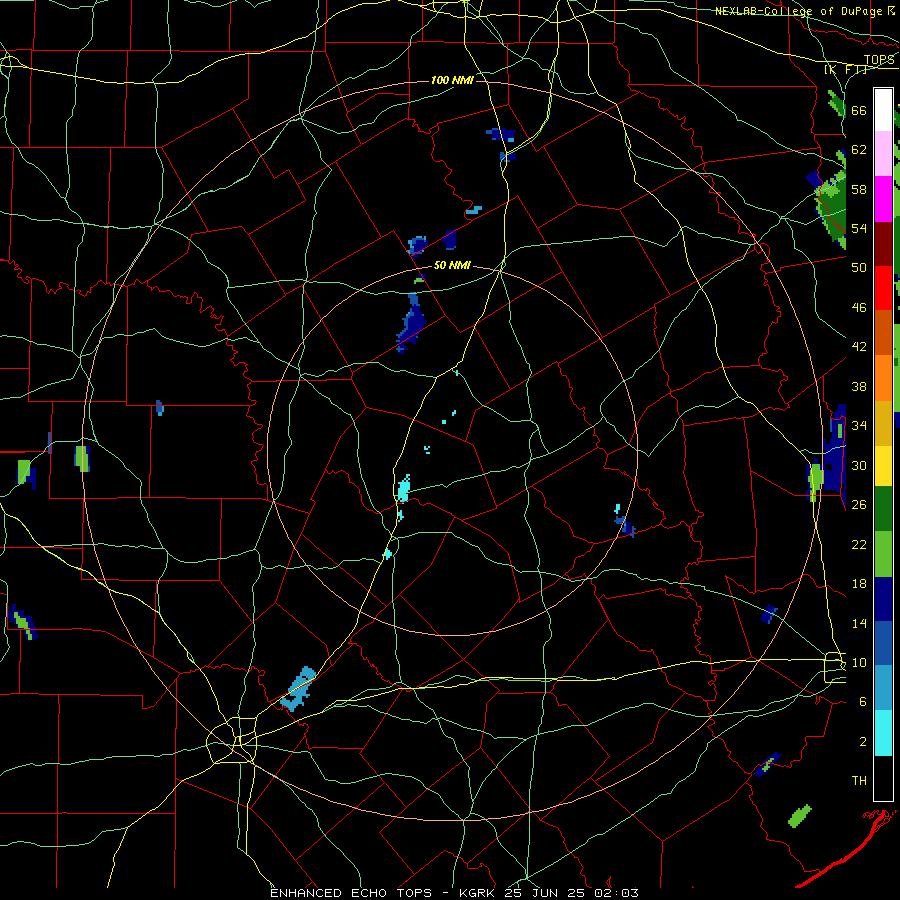
Task: Click the light pink legend swatch
Action: pos(883,154)
